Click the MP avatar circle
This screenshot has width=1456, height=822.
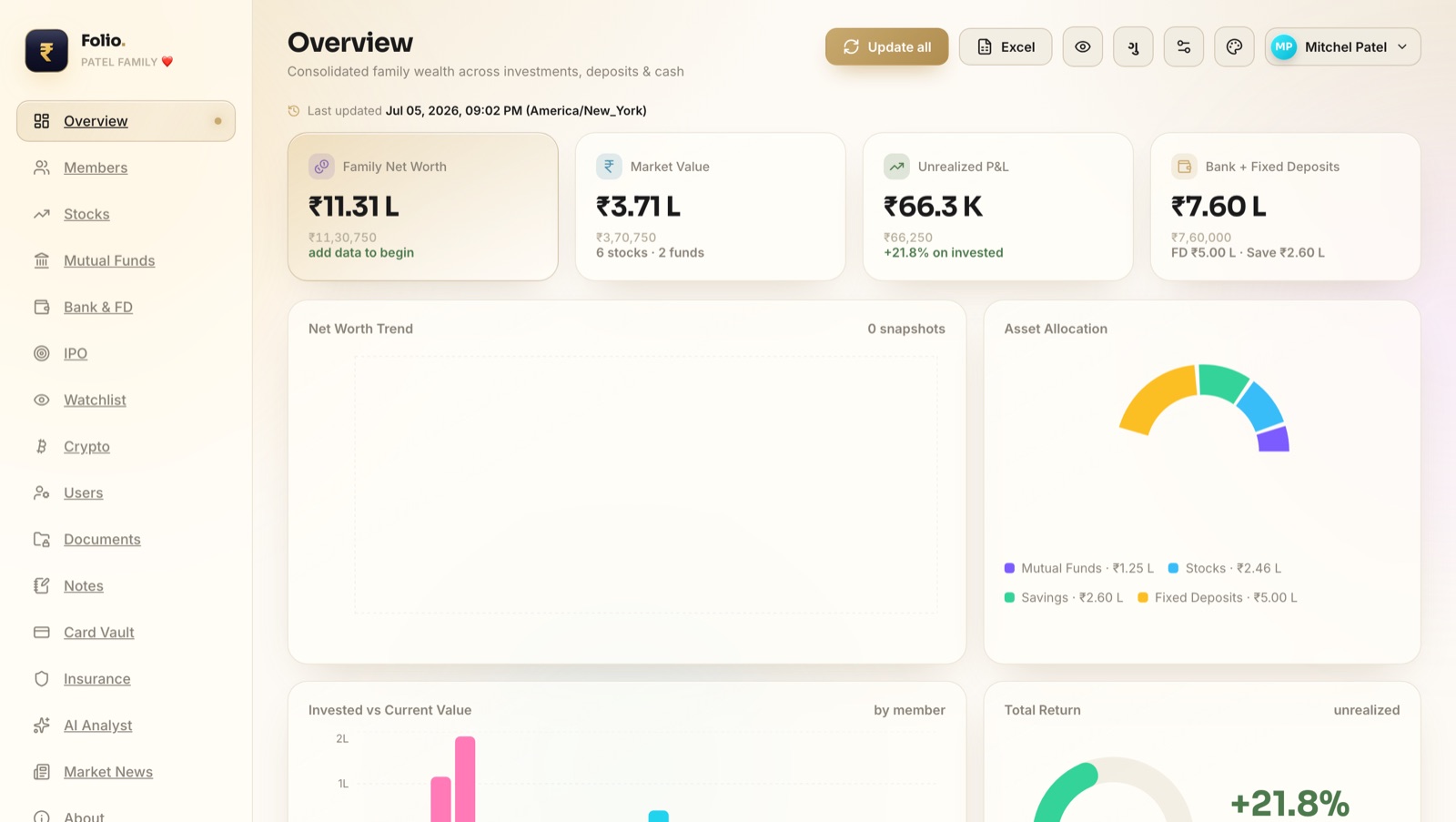pos(1284,47)
